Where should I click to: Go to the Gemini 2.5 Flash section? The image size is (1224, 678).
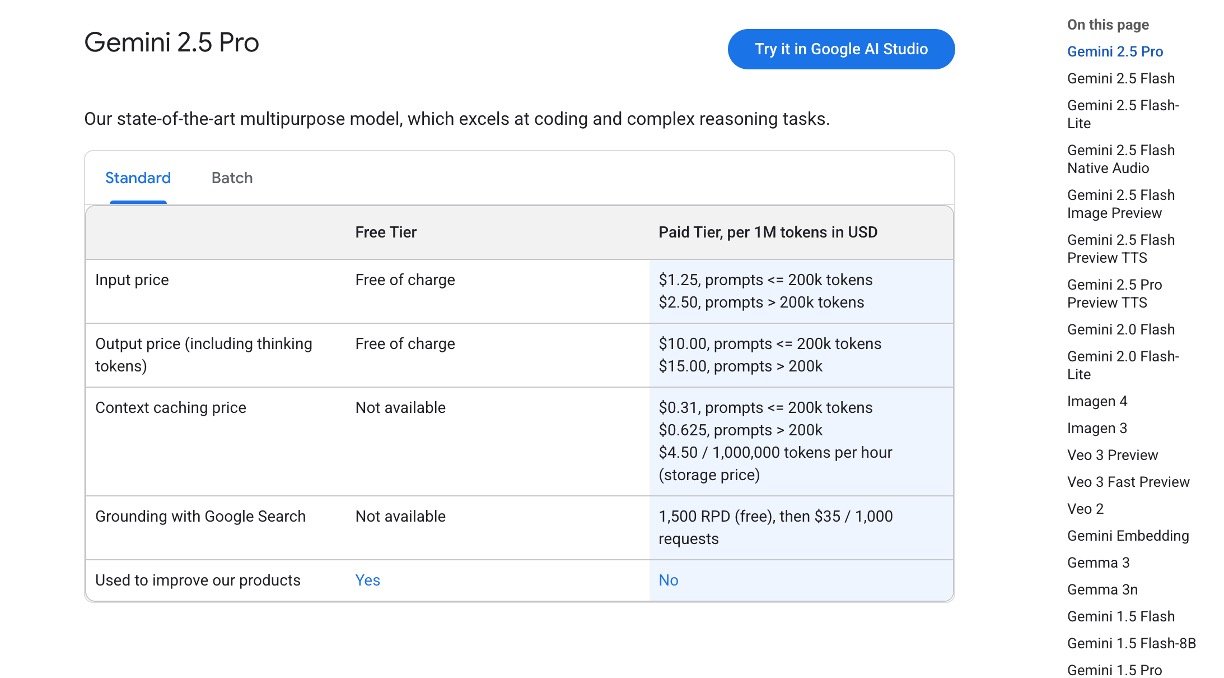coord(1121,79)
